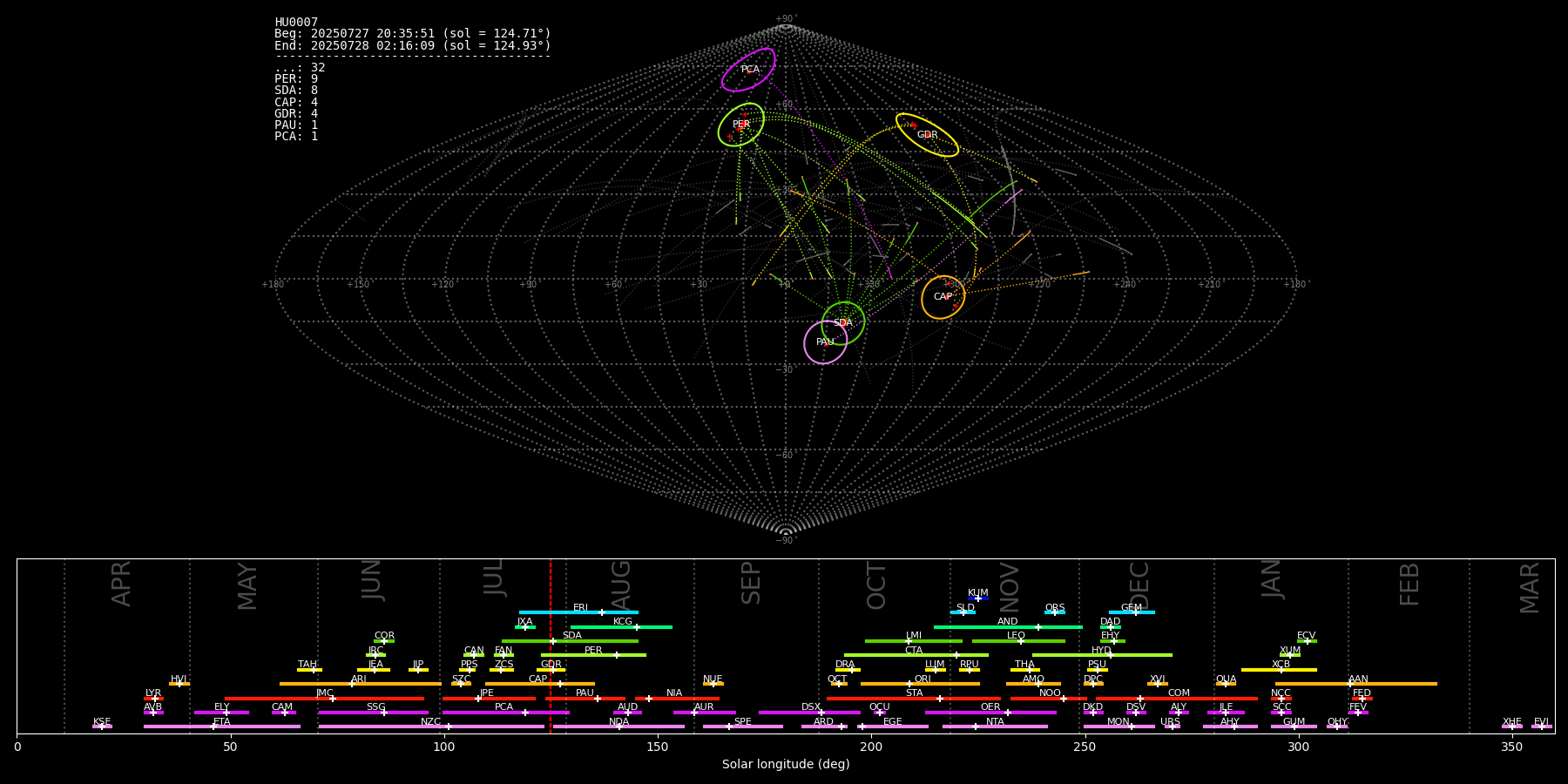This screenshot has height=784, width=1568.
Task: Click the KSE shower bar in timeline
Action: click(x=102, y=727)
